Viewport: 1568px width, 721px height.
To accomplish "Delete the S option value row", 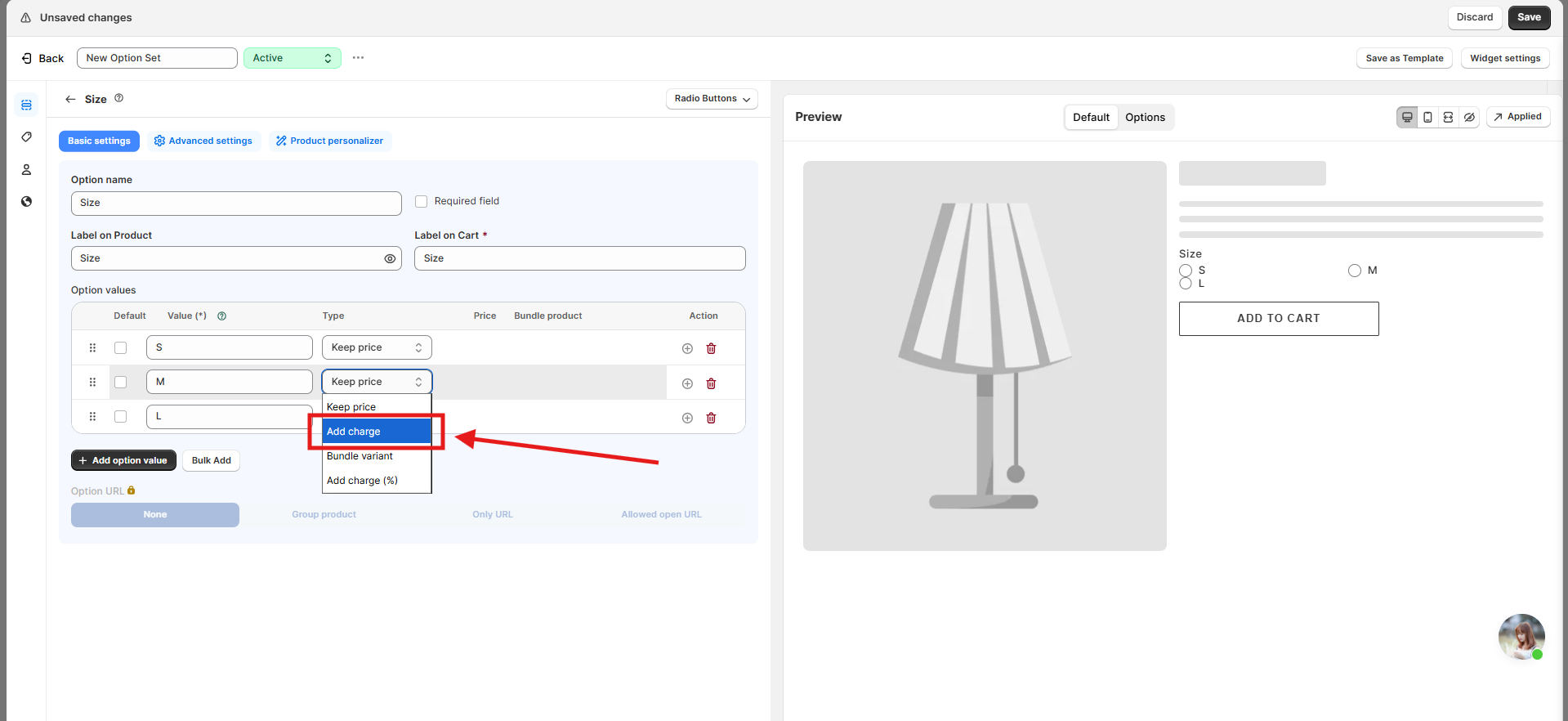I will [x=711, y=348].
